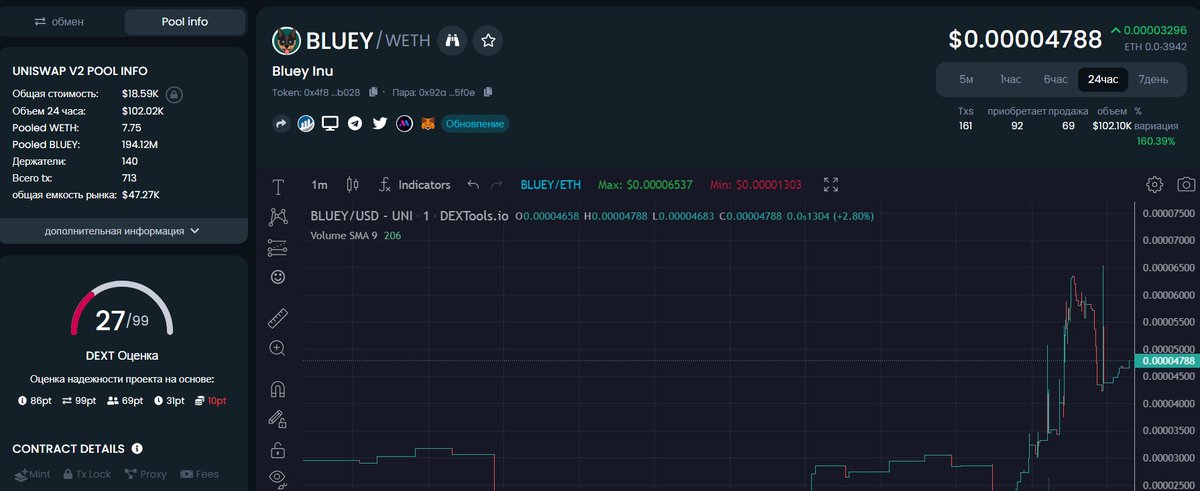Select the pattern drawing tool

(x=278, y=216)
